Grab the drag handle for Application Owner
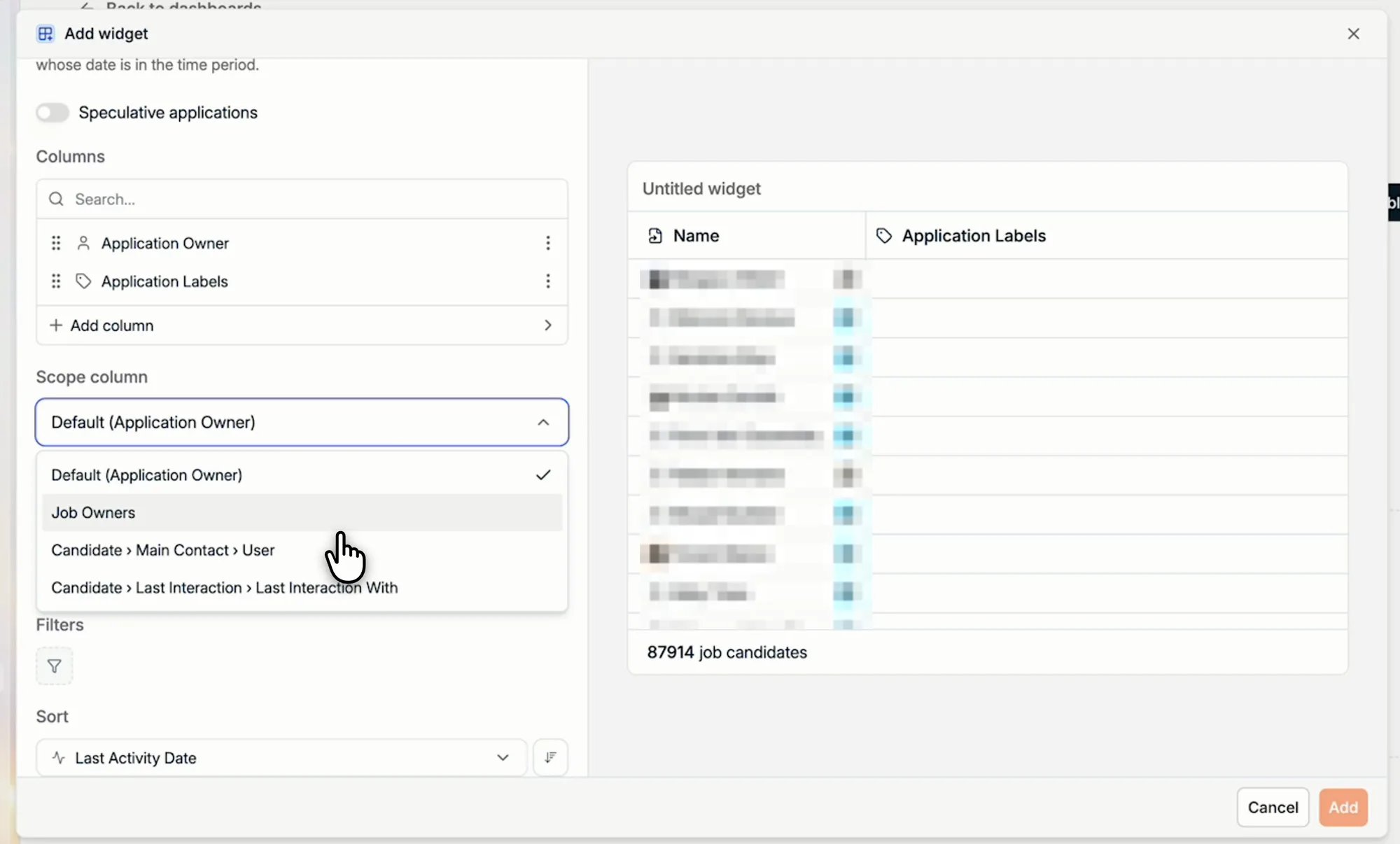 point(56,243)
